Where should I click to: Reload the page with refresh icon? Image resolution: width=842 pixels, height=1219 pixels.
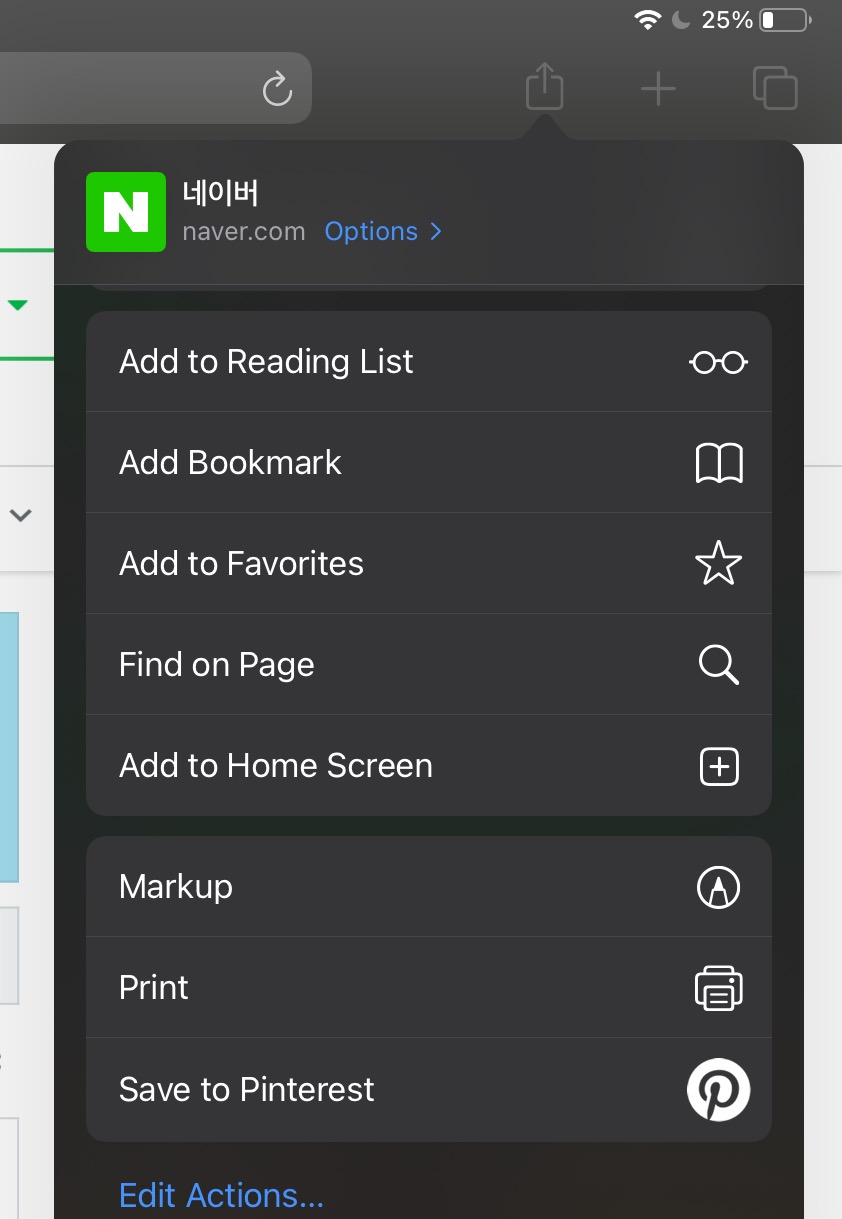[277, 88]
